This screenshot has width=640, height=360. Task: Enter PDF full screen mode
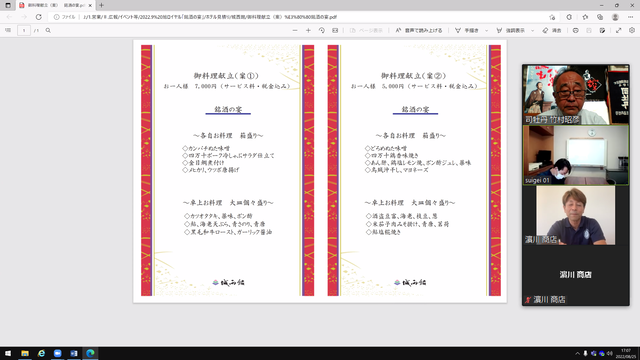tap(618, 30)
